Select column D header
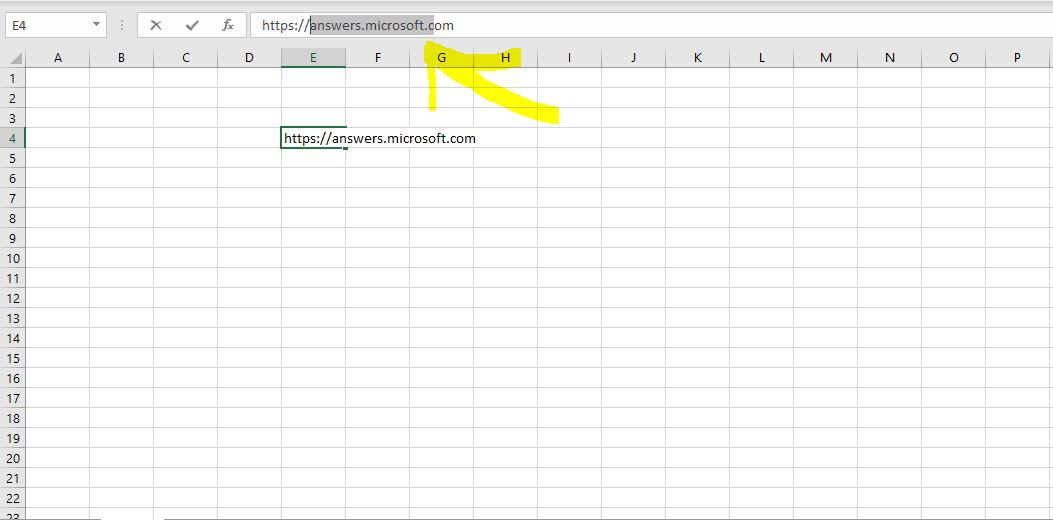This screenshot has width=1053, height=520. tap(249, 58)
